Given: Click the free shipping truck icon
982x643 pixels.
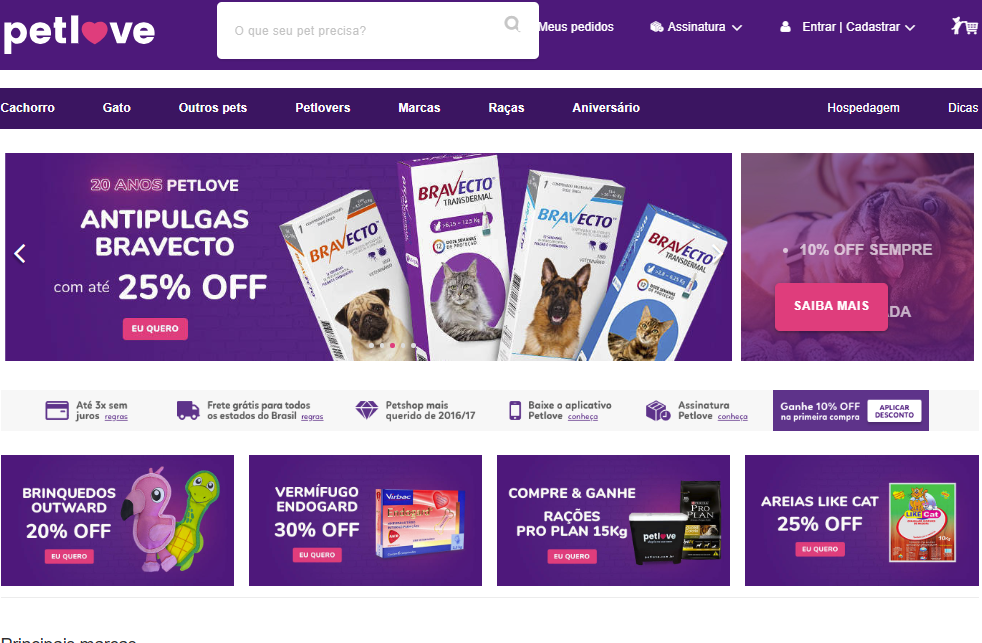Looking at the screenshot, I should (188, 411).
